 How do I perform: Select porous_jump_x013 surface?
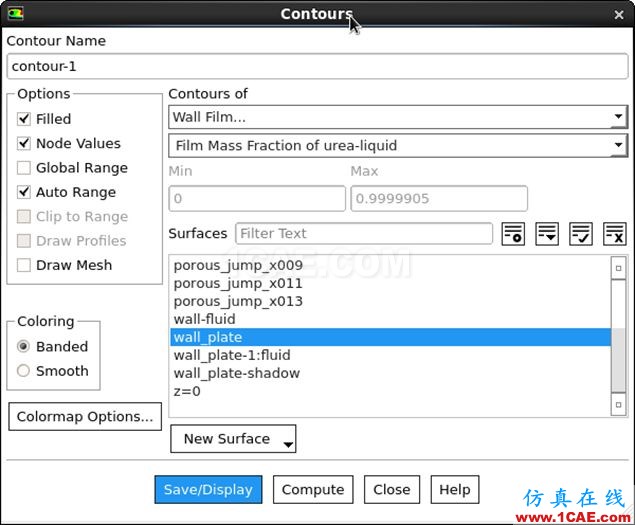tap(390, 301)
